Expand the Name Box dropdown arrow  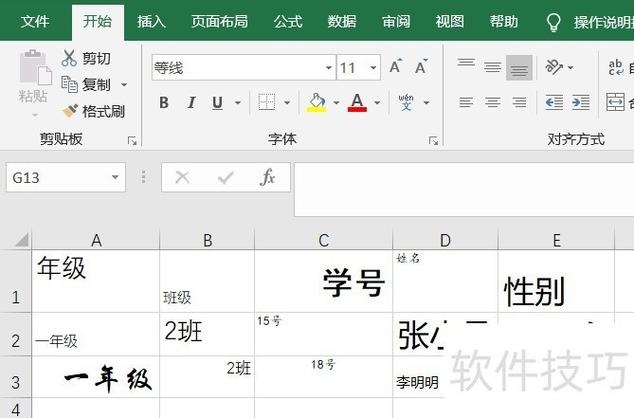coord(115,177)
